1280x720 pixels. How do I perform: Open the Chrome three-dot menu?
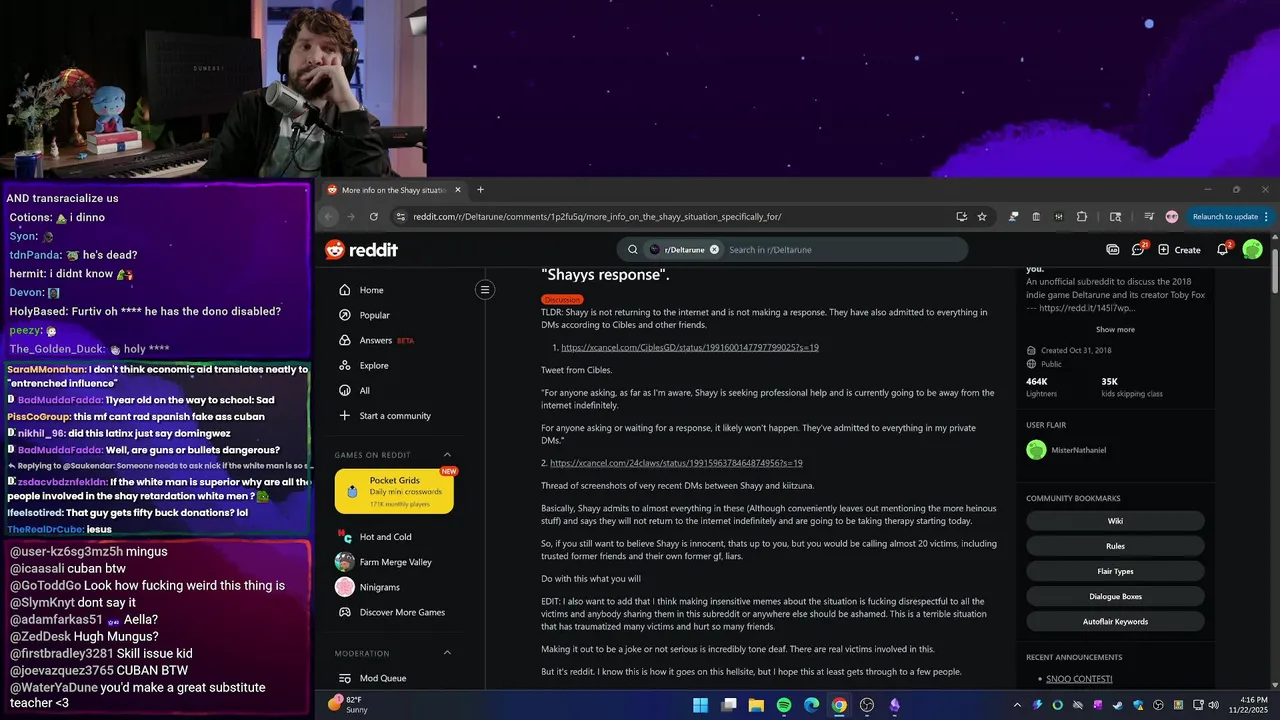coord(1266,217)
